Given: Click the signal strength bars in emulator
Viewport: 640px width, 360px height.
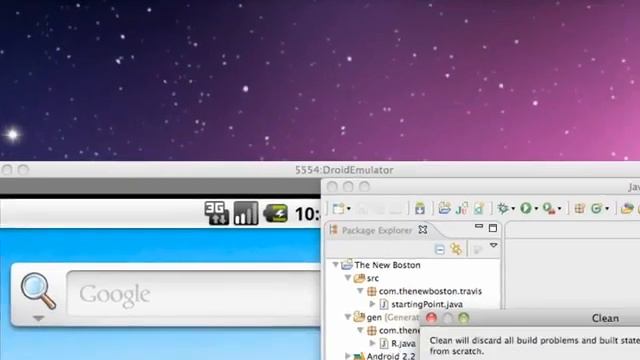Looking at the screenshot, I should pyautogui.click(x=246, y=213).
